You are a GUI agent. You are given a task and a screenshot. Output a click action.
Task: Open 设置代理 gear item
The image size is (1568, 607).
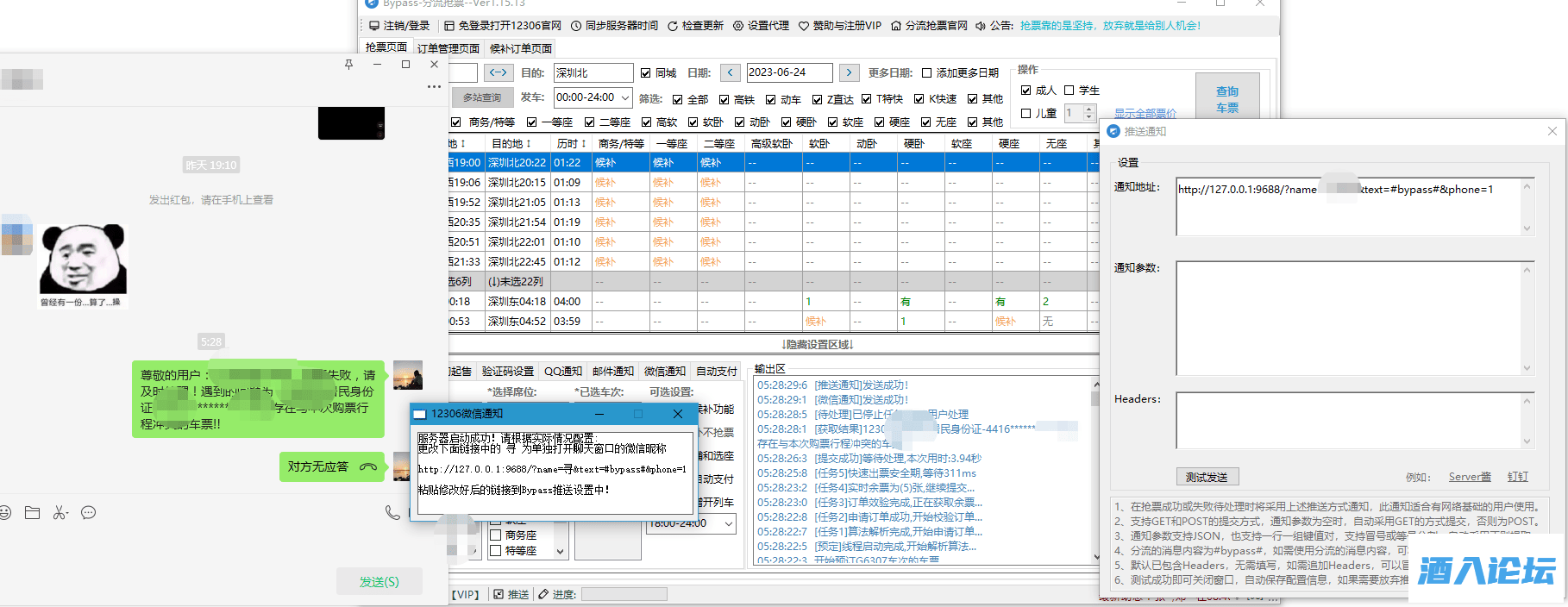click(761, 26)
